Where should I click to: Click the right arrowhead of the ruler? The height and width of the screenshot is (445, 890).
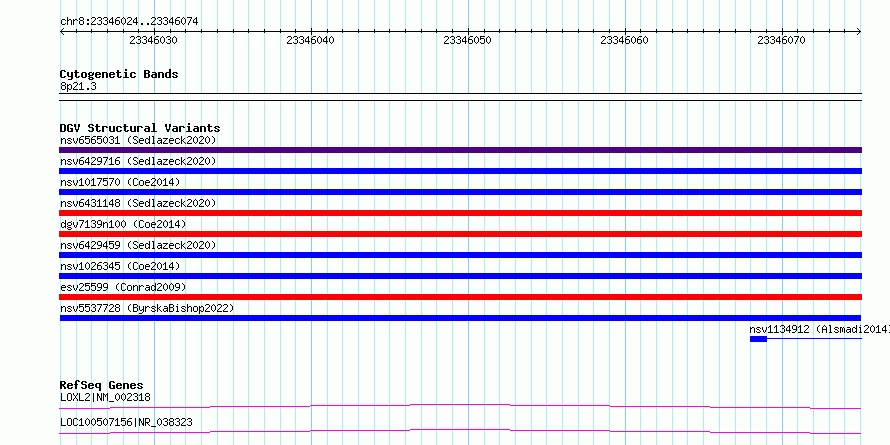point(859,32)
